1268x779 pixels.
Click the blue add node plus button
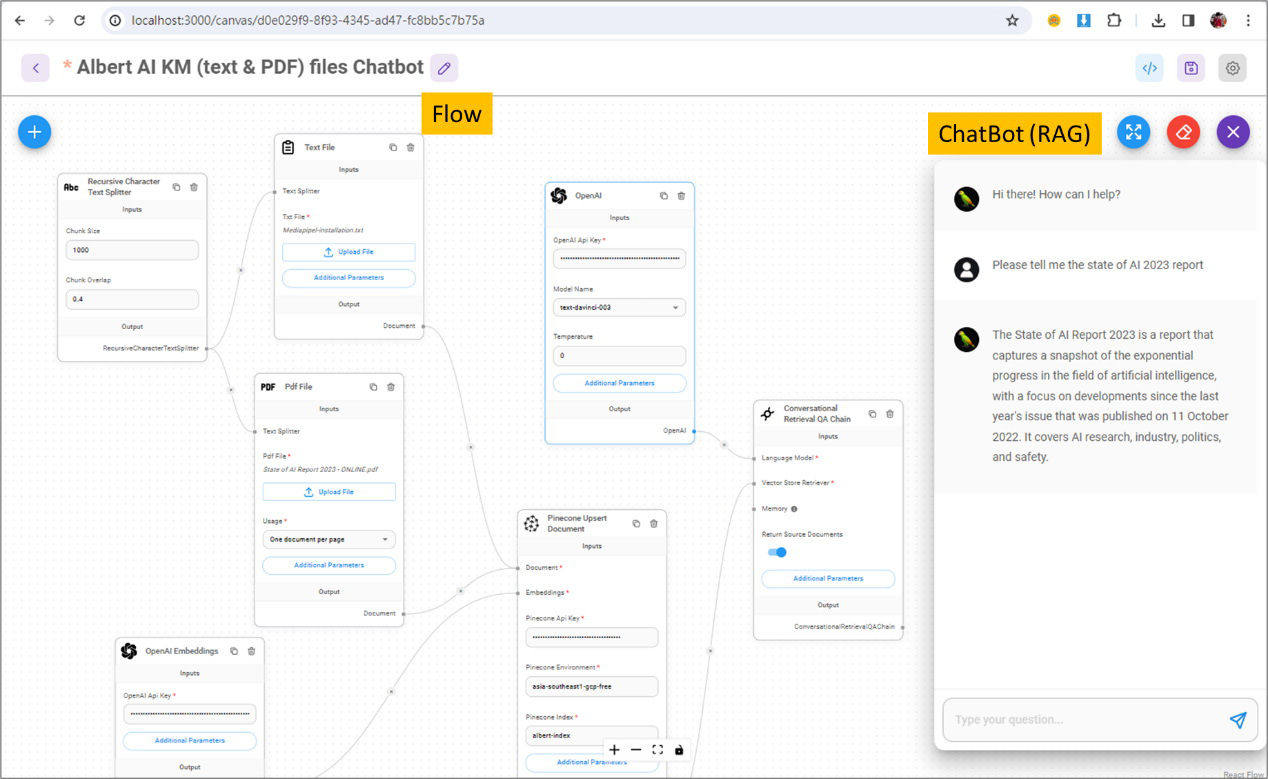35,131
